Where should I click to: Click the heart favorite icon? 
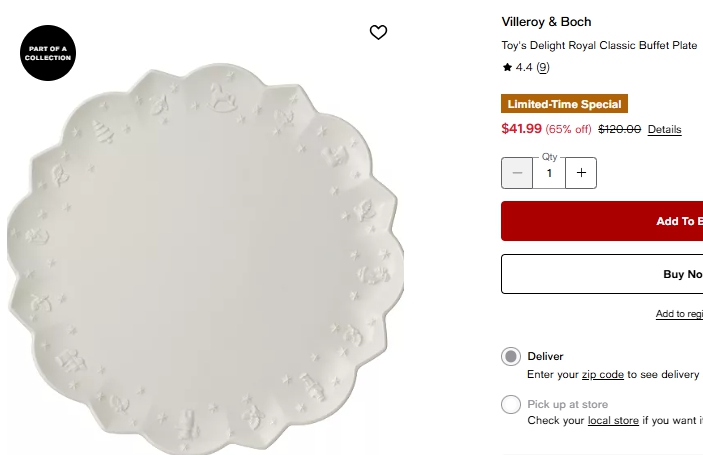(378, 33)
